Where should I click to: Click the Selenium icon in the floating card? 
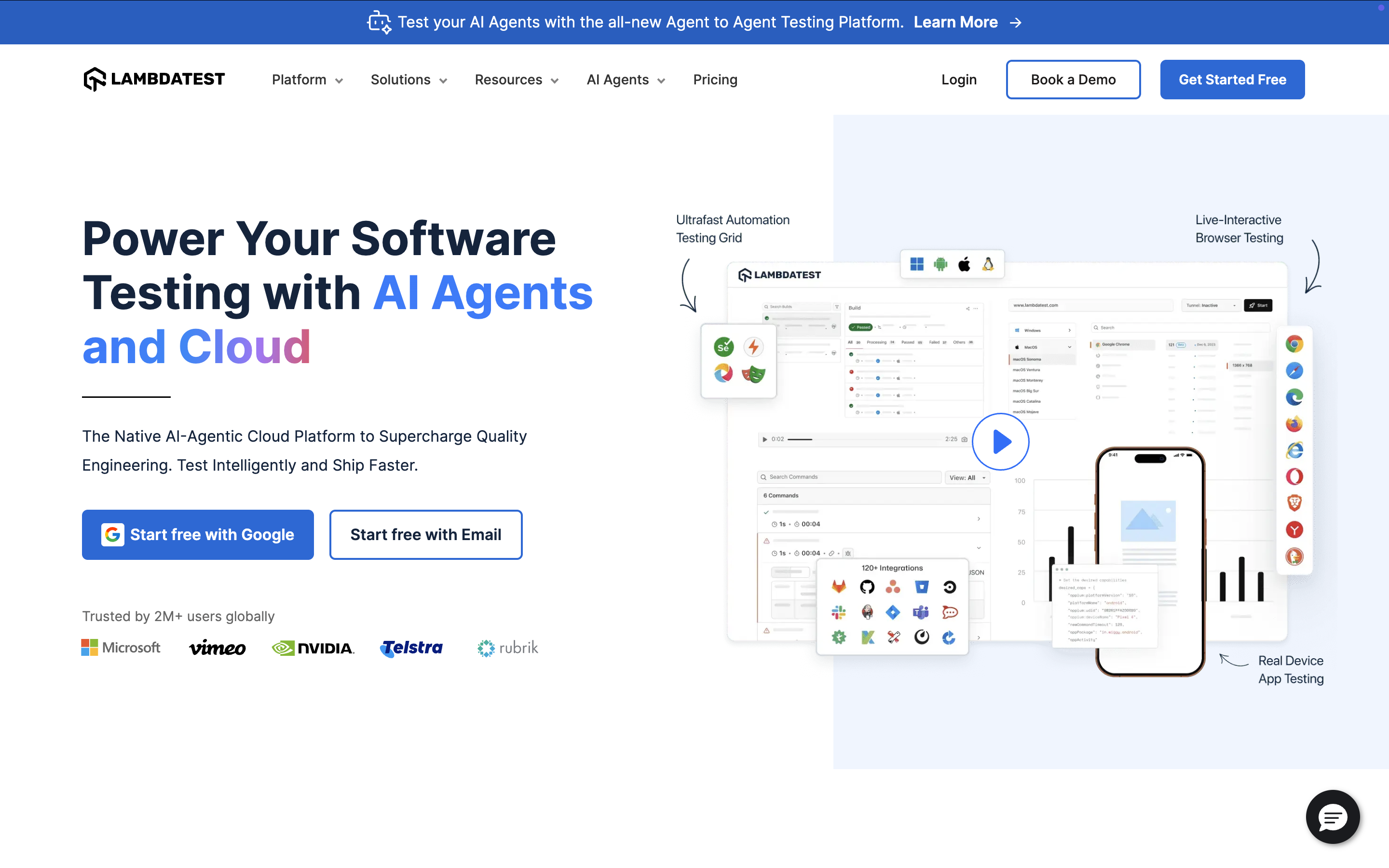point(723,347)
